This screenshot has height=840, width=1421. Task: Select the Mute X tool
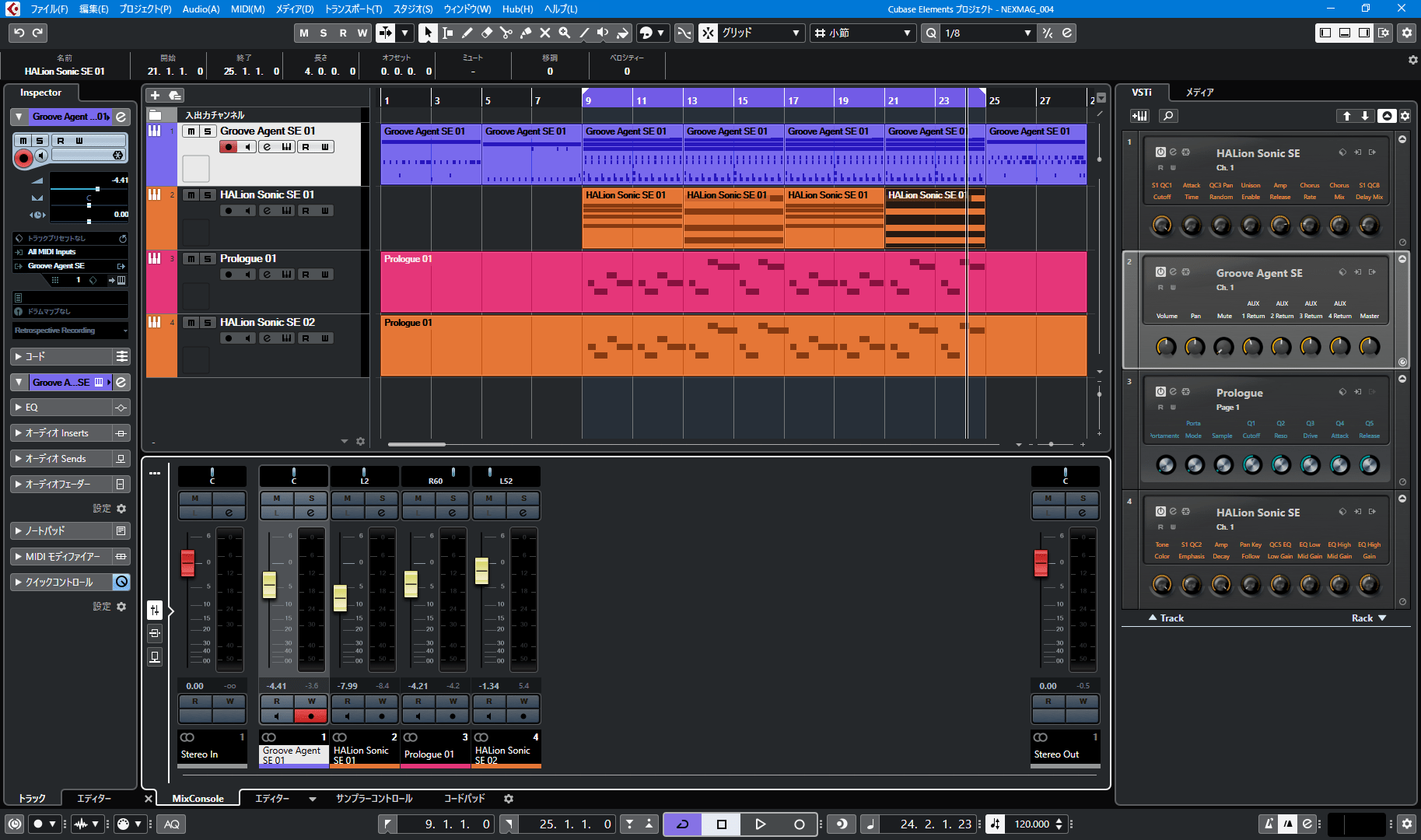(545, 33)
